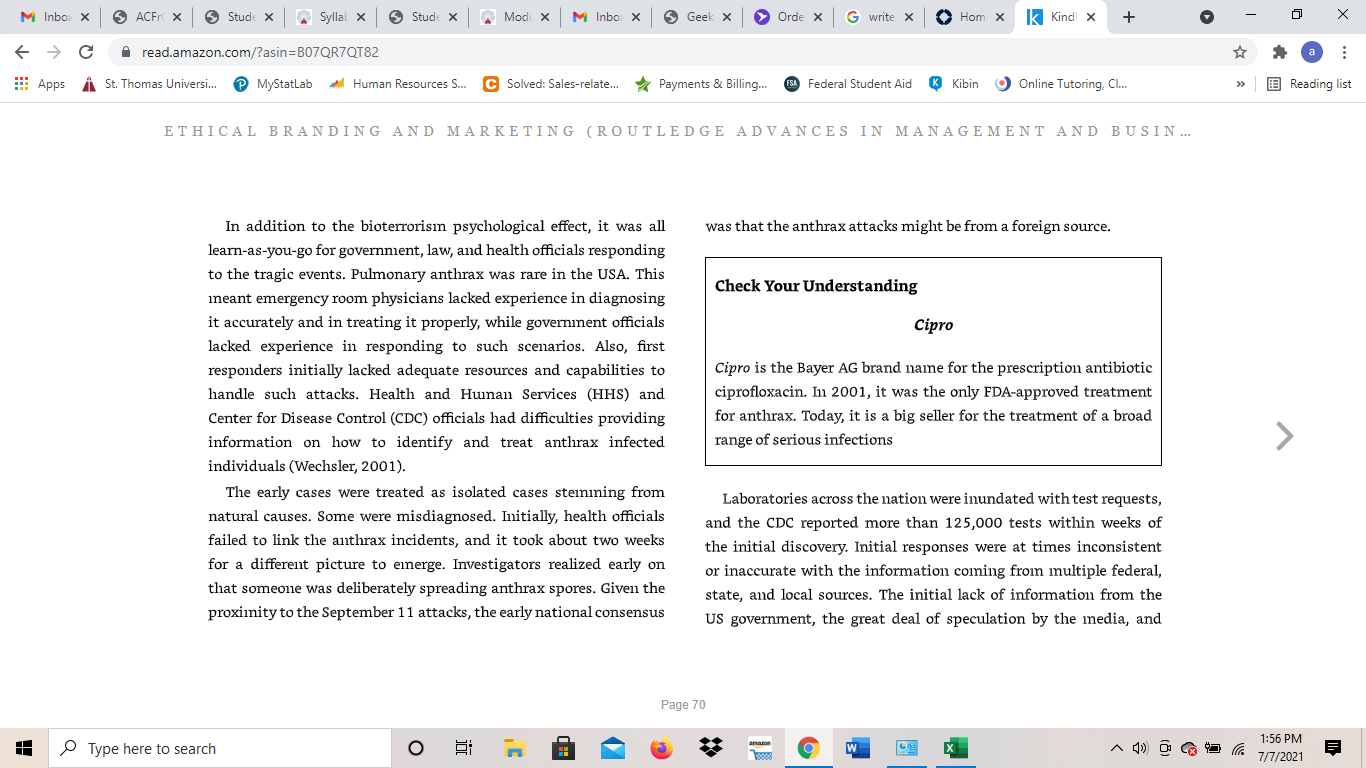Screen dimensions: 1366x768
Task: Expand the hidden bookmarks overflow chevron
Action: (x=1241, y=84)
